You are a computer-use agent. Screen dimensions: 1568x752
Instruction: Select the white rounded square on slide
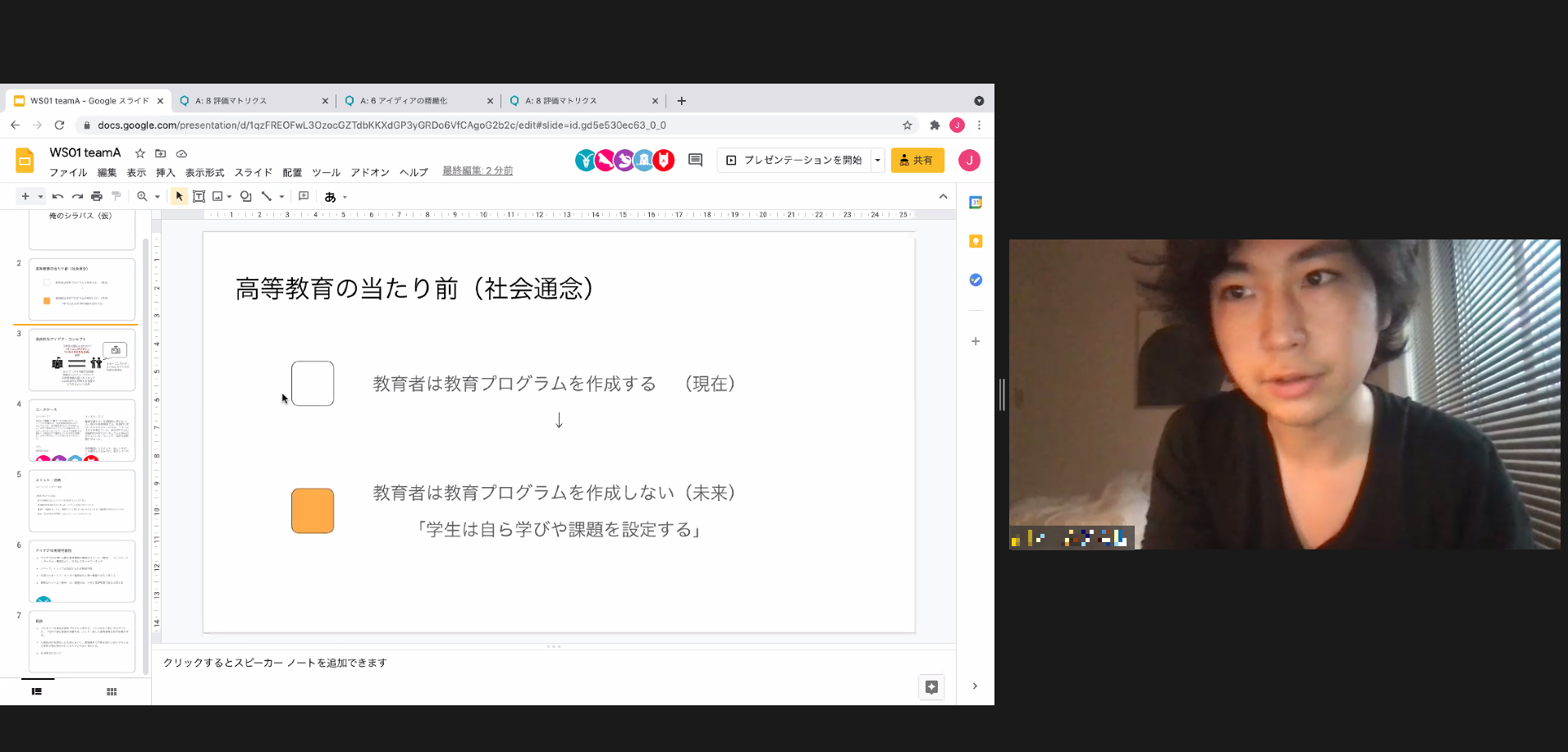coord(313,384)
